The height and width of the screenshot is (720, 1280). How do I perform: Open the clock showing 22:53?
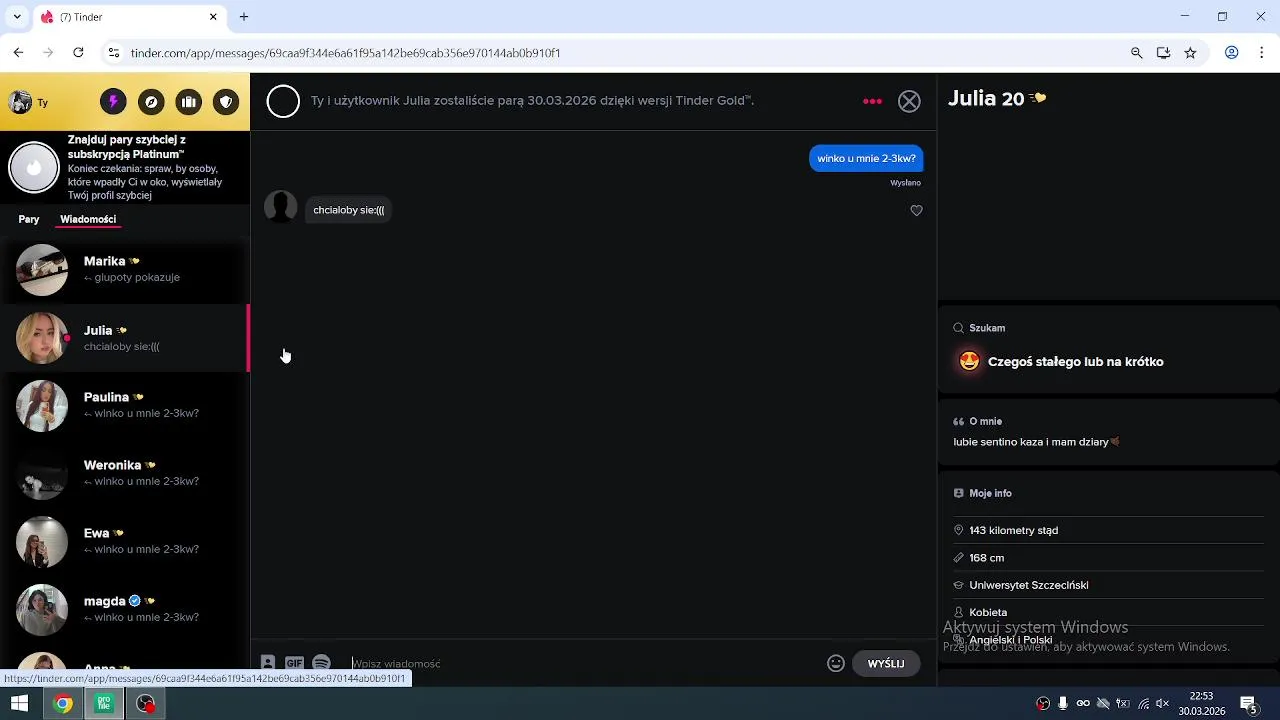[1201, 704]
